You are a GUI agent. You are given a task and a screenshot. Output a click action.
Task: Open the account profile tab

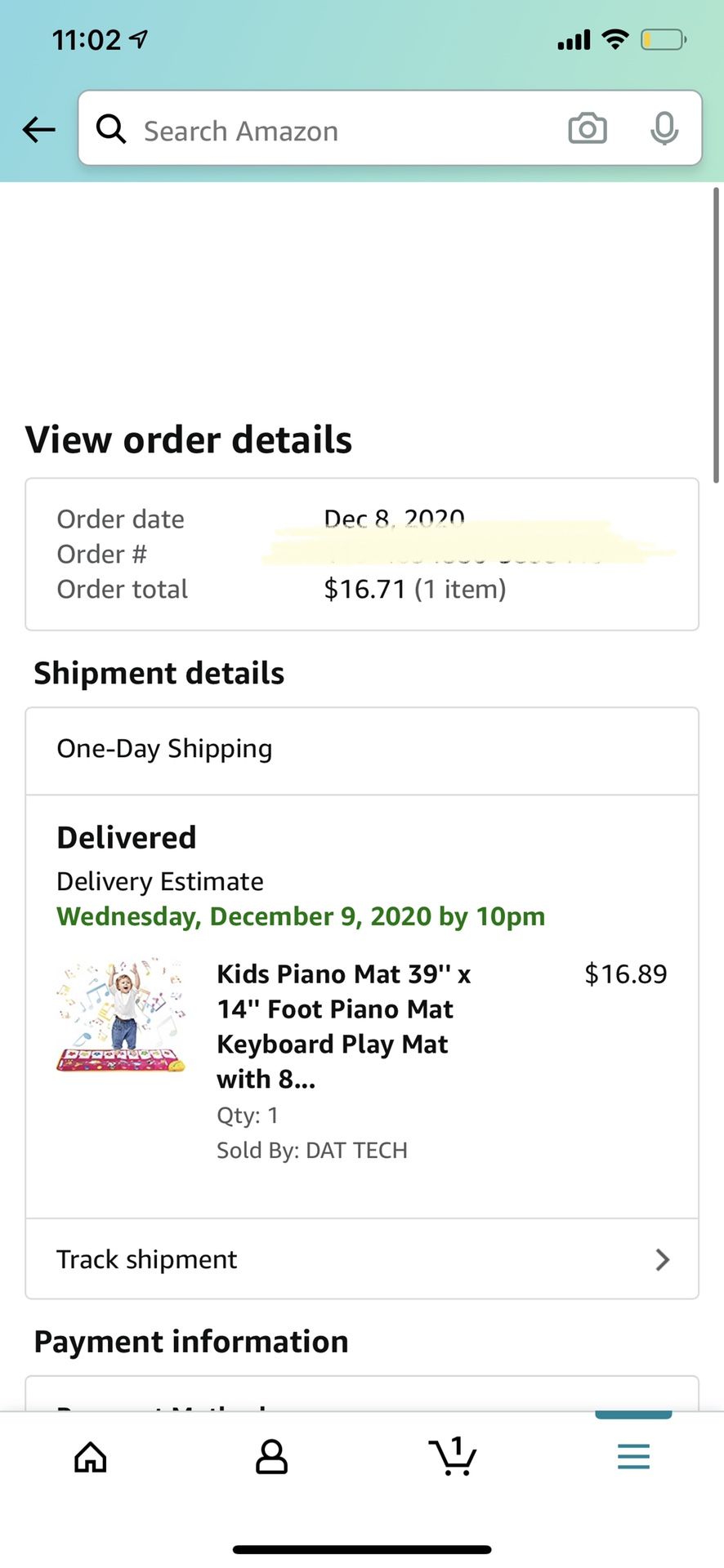coord(271,1456)
